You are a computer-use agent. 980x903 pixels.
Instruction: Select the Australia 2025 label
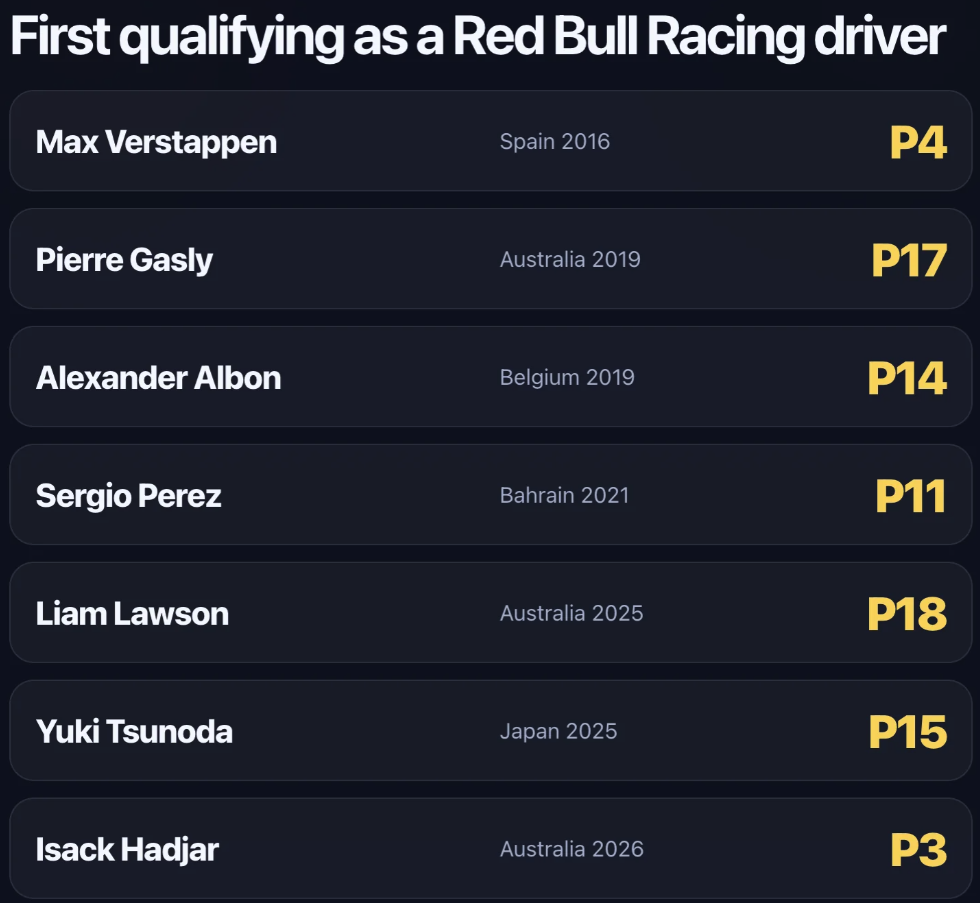click(571, 613)
